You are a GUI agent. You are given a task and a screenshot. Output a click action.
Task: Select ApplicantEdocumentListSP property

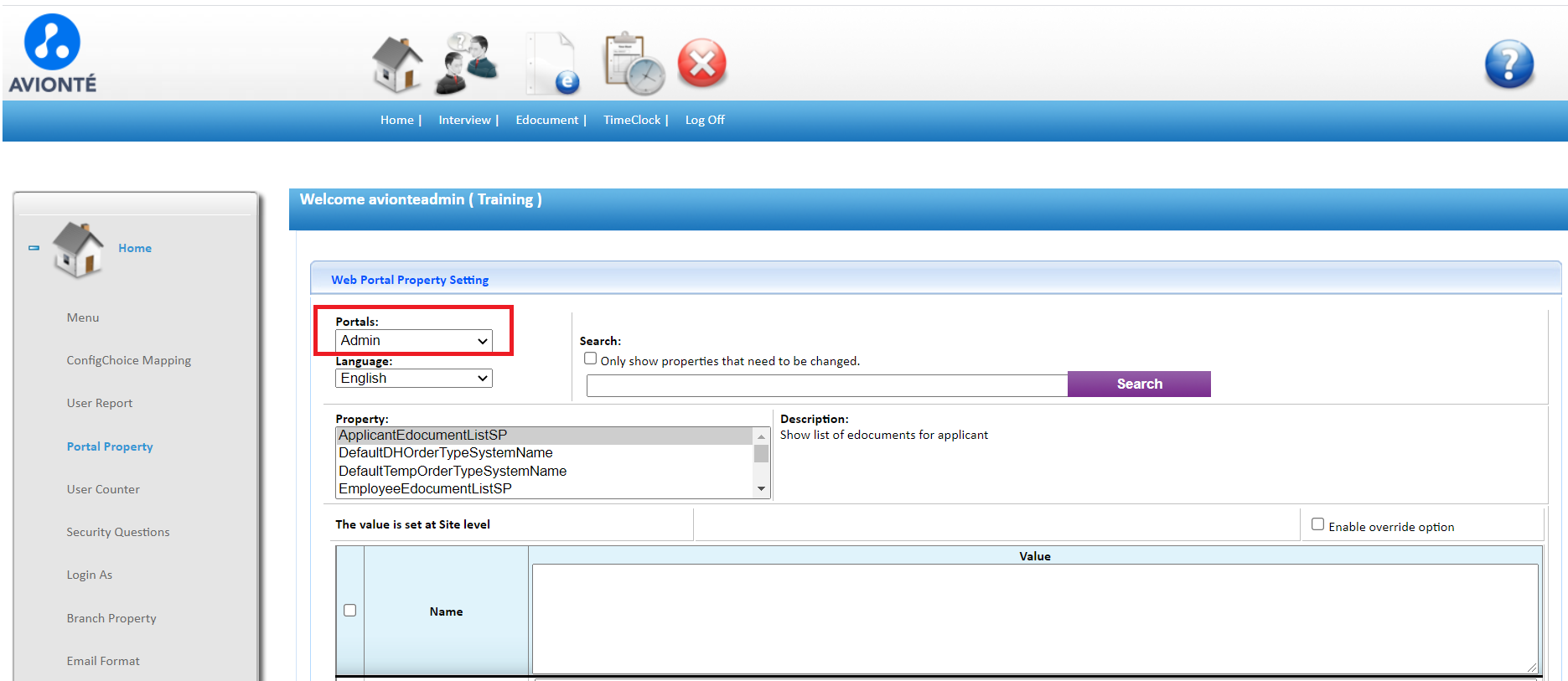[545, 436]
